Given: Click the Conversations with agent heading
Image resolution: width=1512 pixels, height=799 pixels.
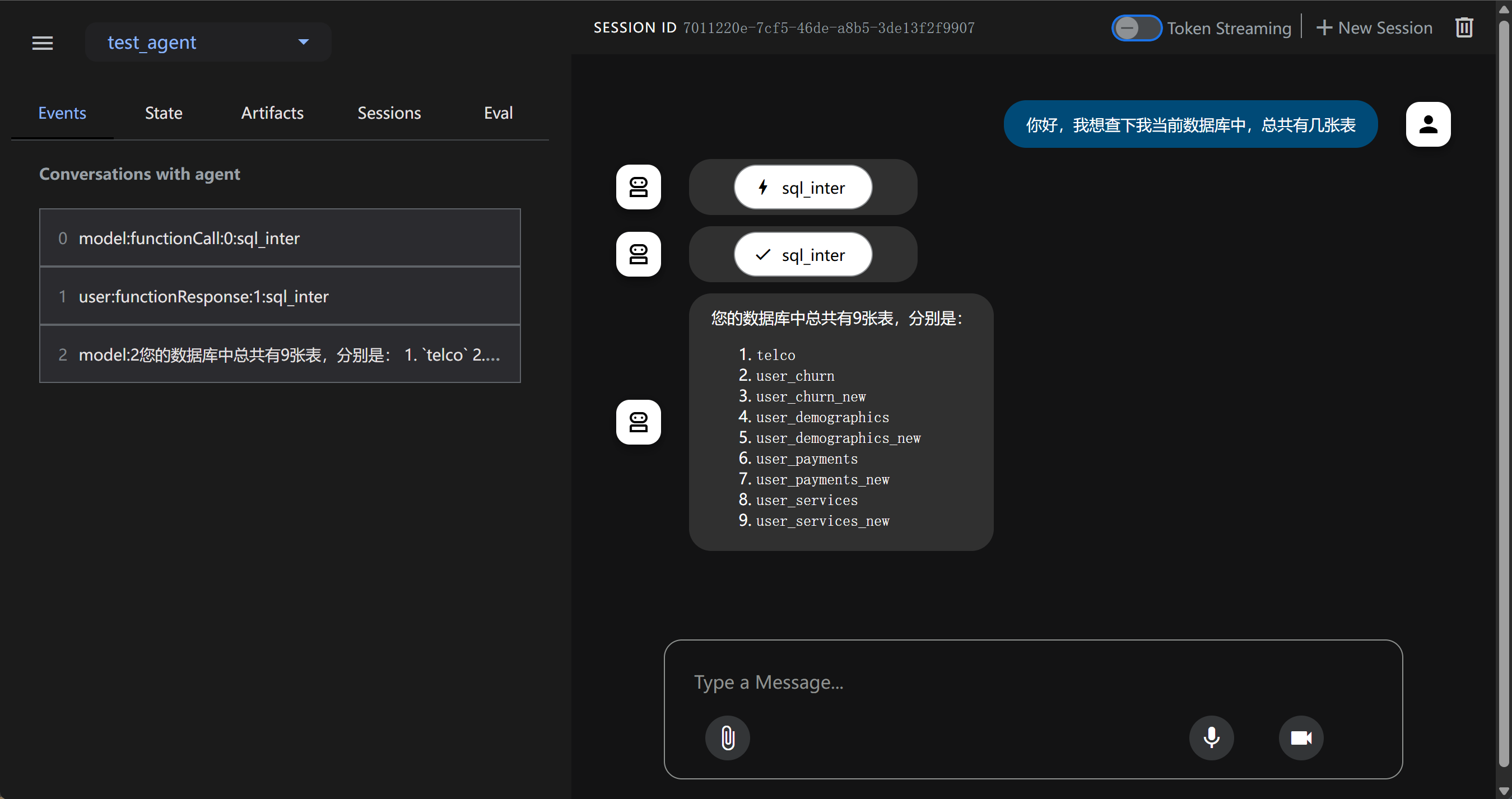Looking at the screenshot, I should coord(139,174).
